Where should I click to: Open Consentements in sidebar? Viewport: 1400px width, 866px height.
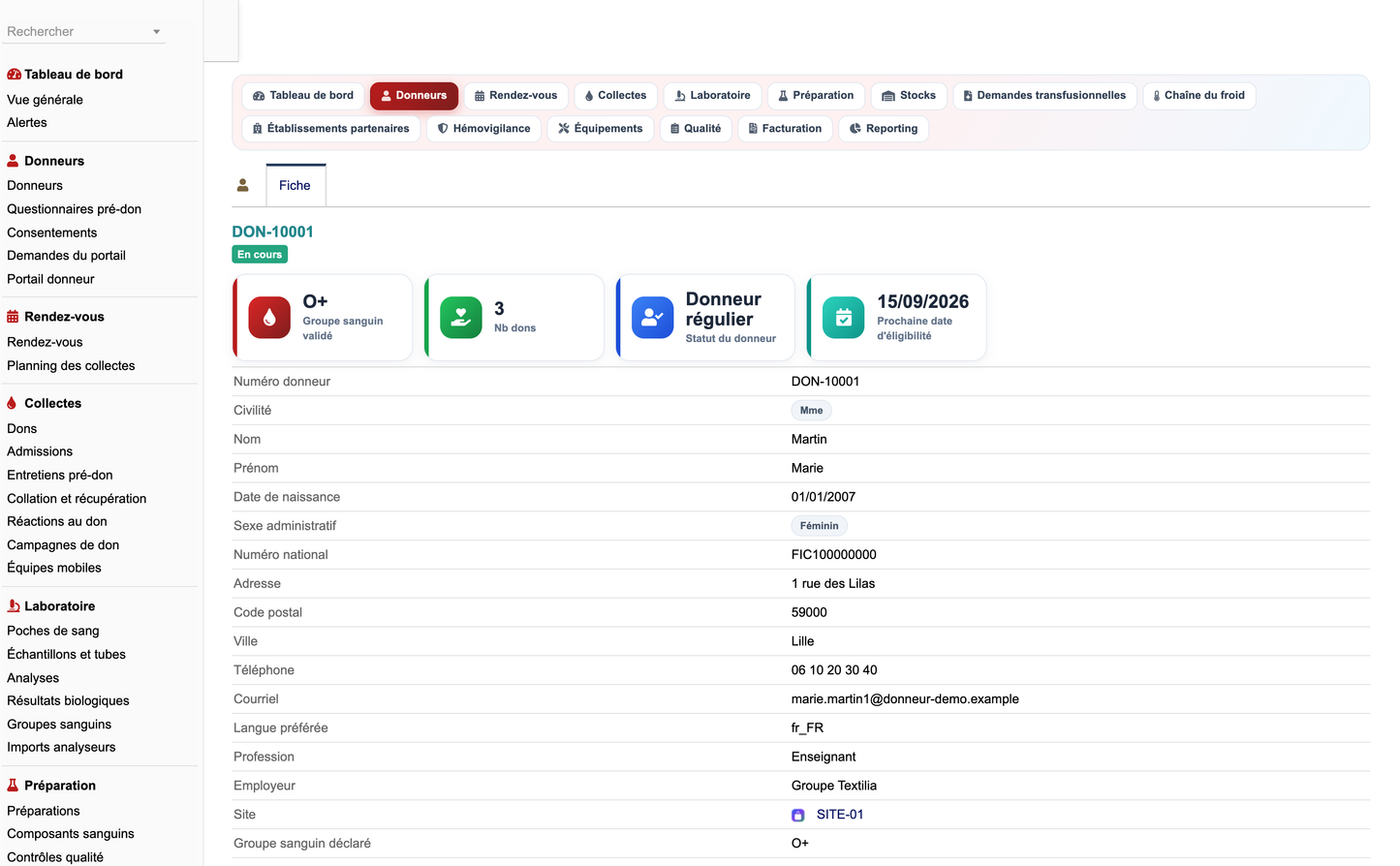click(52, 232)
